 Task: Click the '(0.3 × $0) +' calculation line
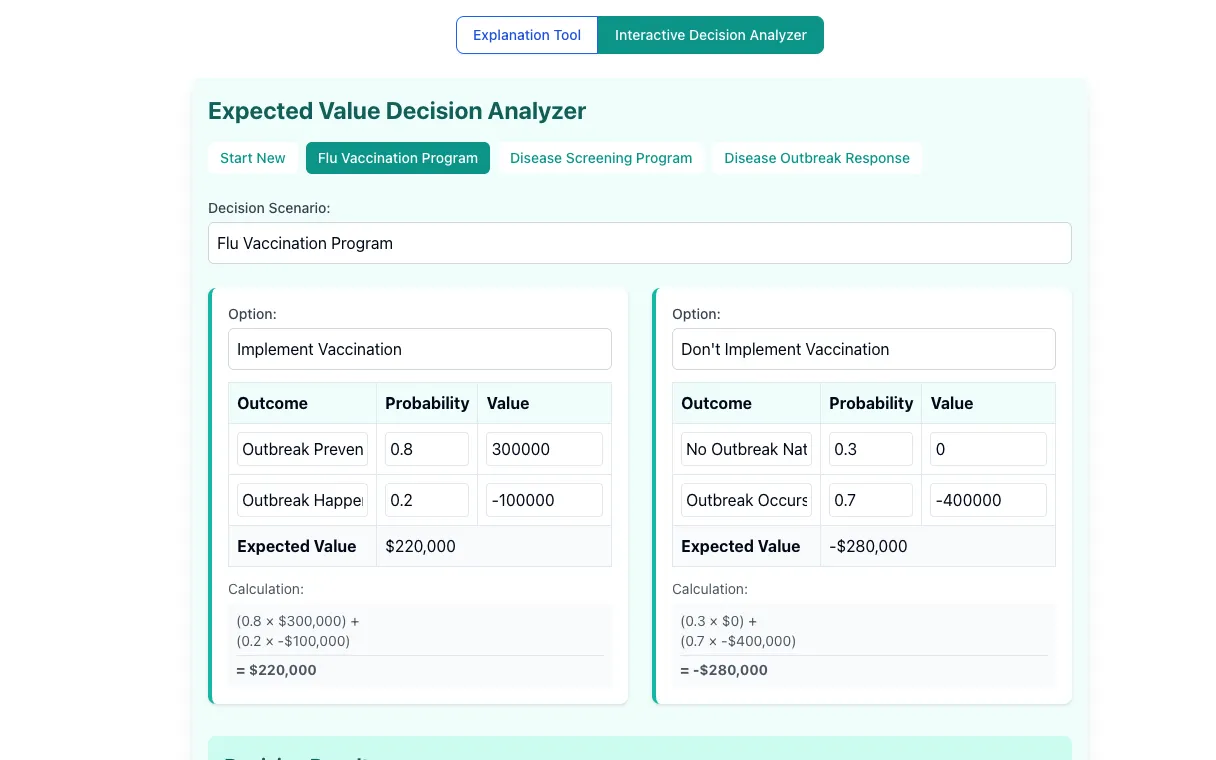[719, 621]
